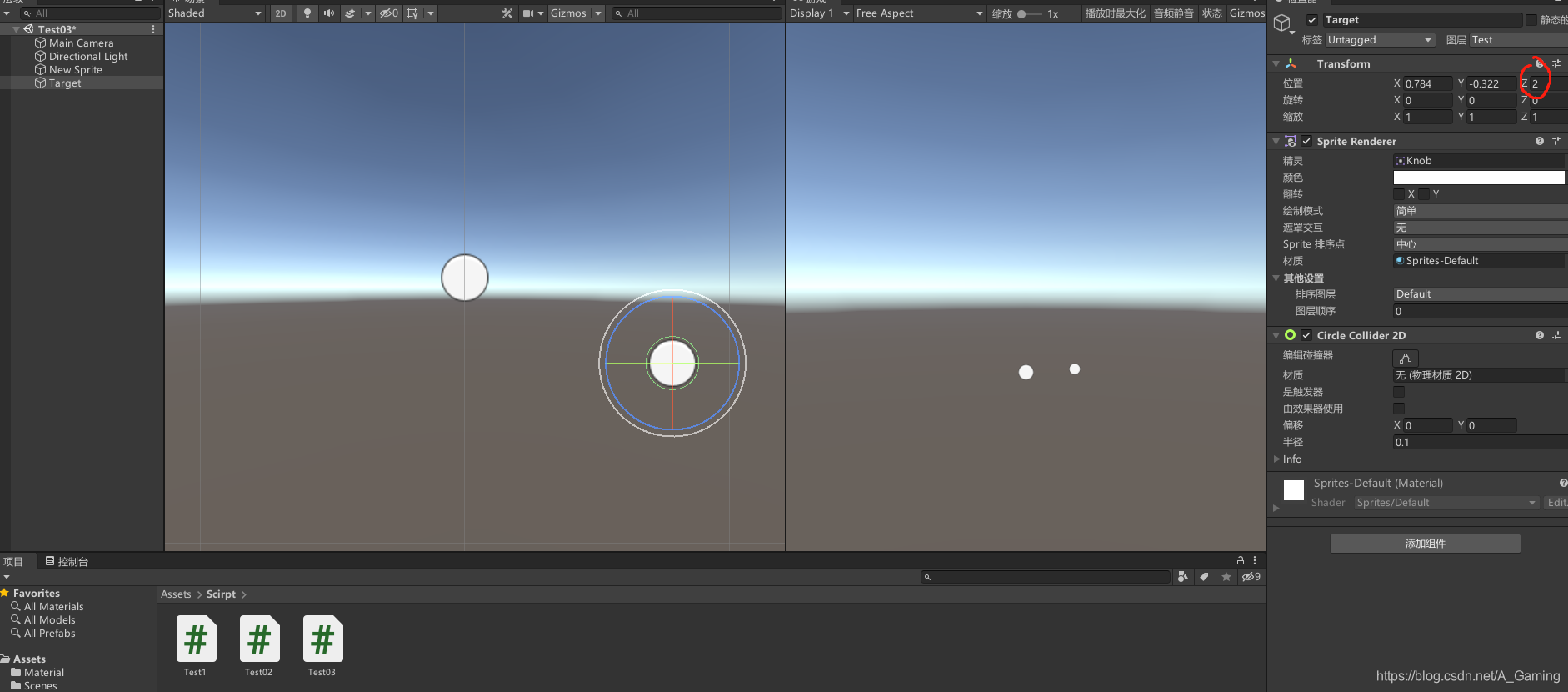Toggle the Static (静态的) checkbox
1568x692 pixels.
click(1531, 20)
